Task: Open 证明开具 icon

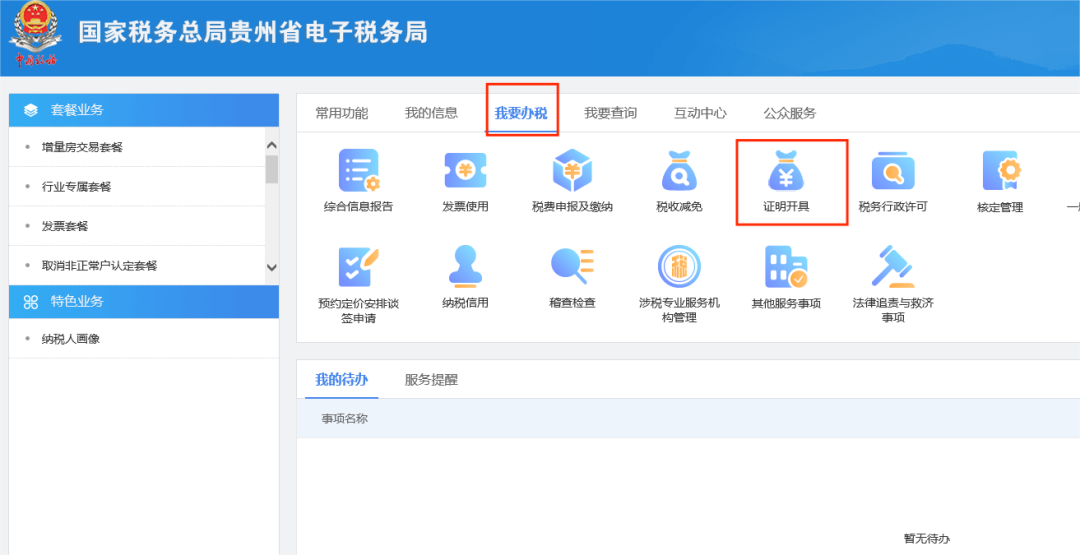Action: pyautogui.click(x=786, y=170)
